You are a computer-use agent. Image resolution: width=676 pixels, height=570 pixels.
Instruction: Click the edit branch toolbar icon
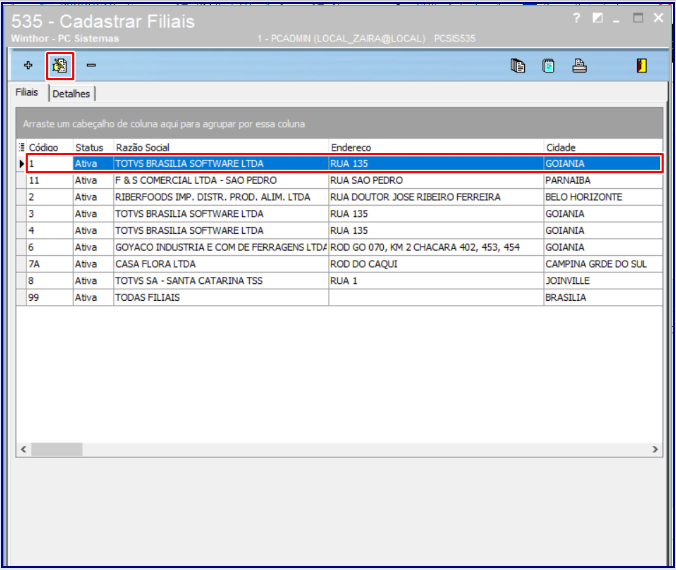60,66
